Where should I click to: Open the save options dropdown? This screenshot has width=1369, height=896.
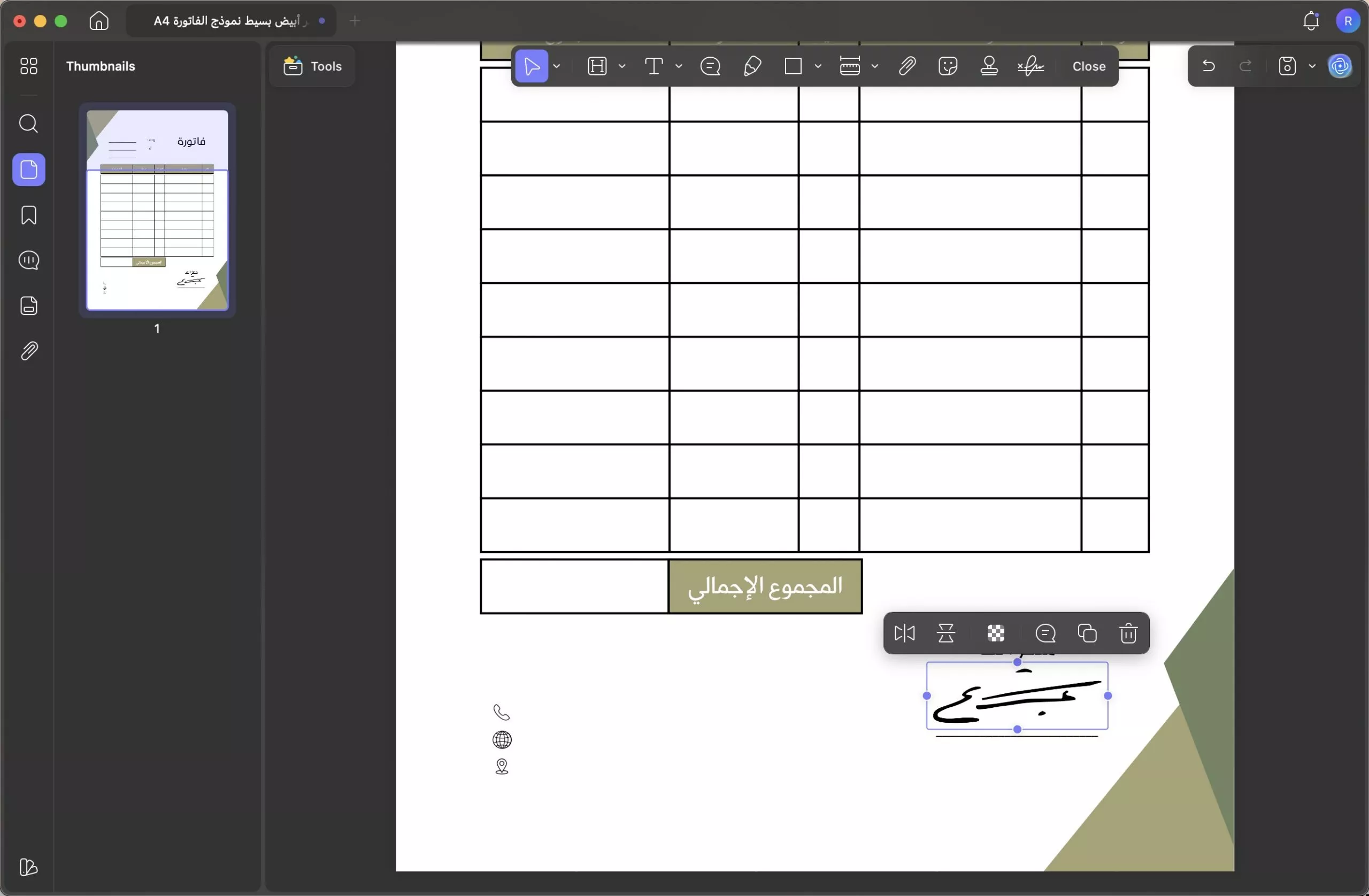click(x=1312, y=66)
